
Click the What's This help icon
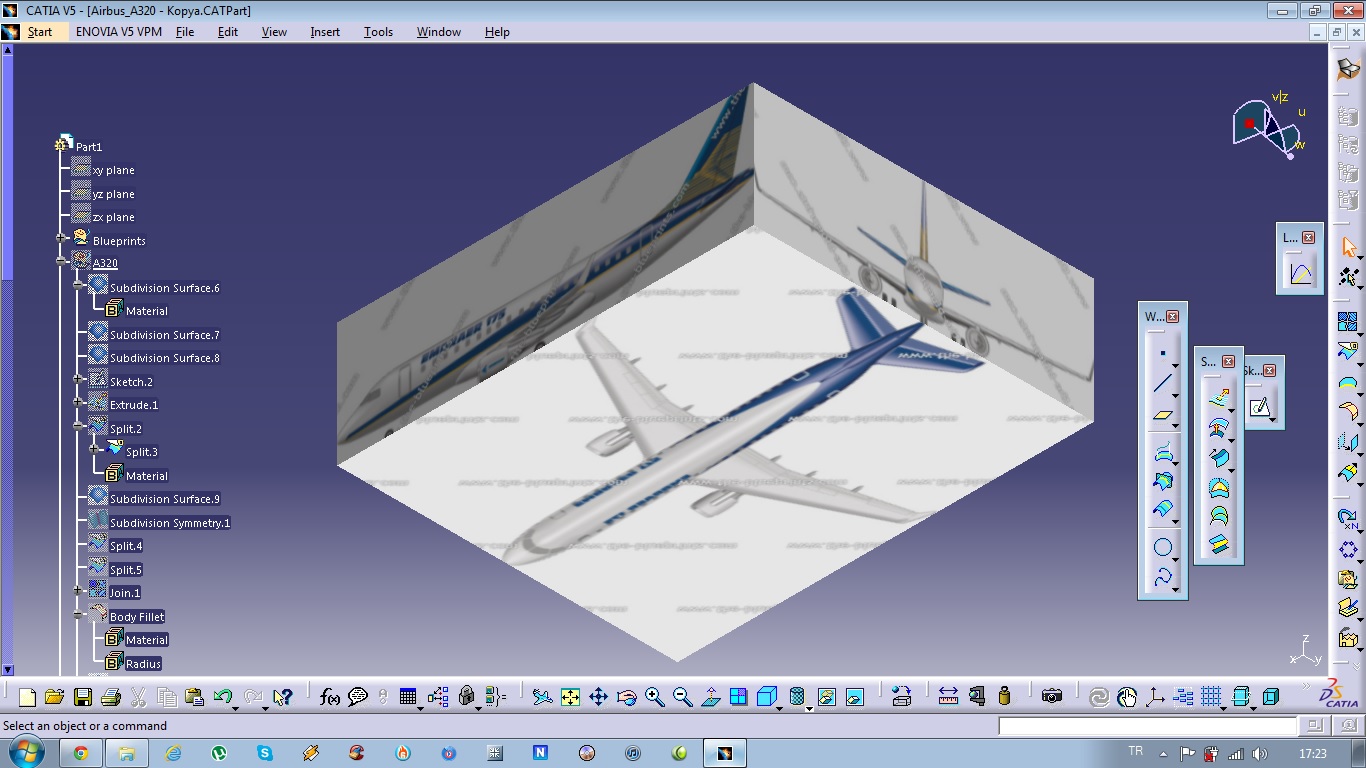282,697
